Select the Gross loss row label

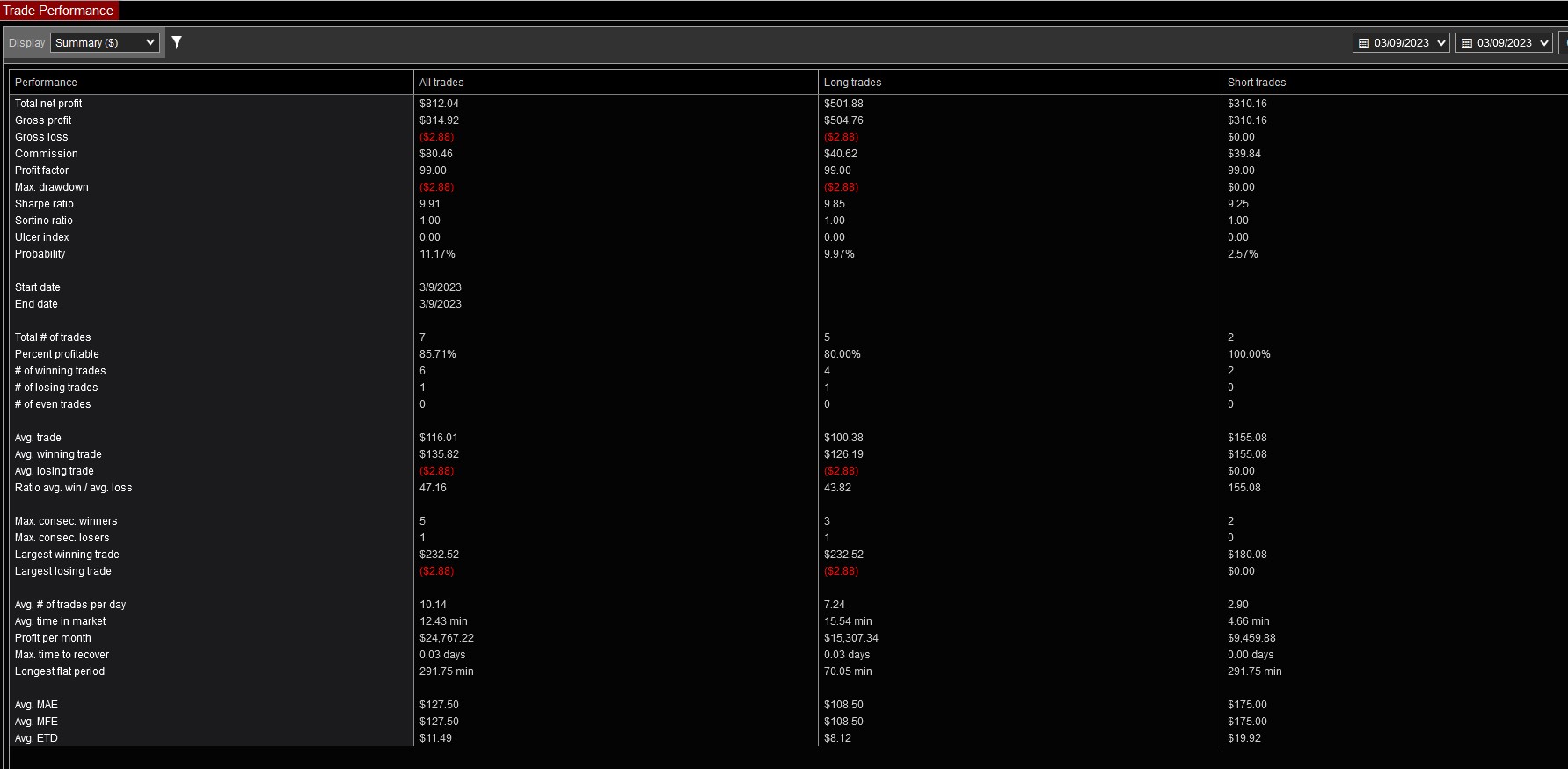click(41, 137)
